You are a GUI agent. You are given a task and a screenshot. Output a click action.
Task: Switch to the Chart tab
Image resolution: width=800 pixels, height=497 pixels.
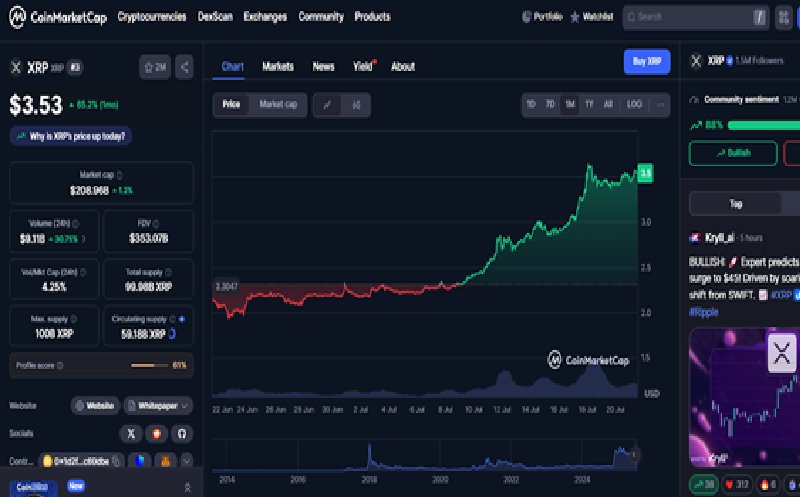tap(232, 66)
